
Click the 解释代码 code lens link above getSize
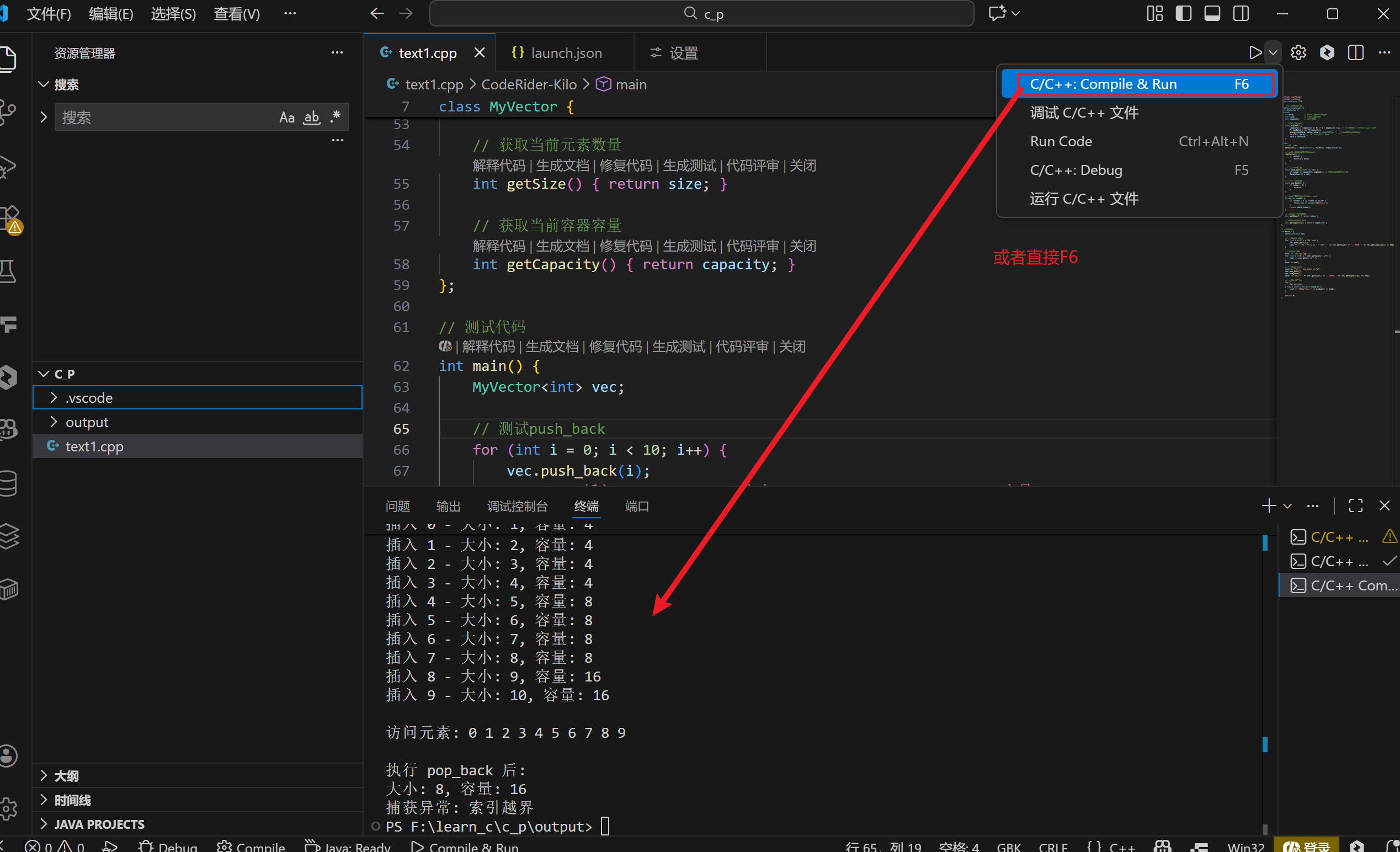[x=499, y=166]
